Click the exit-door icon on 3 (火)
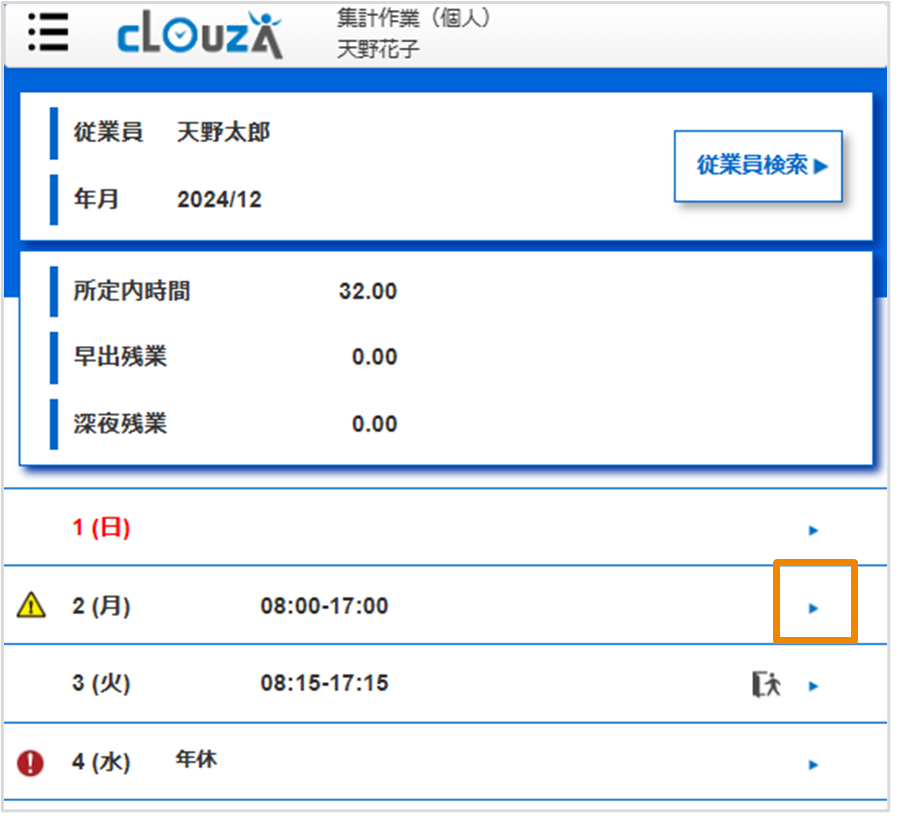This screenshot has width=900, height=822. click(x=765, y=685)
